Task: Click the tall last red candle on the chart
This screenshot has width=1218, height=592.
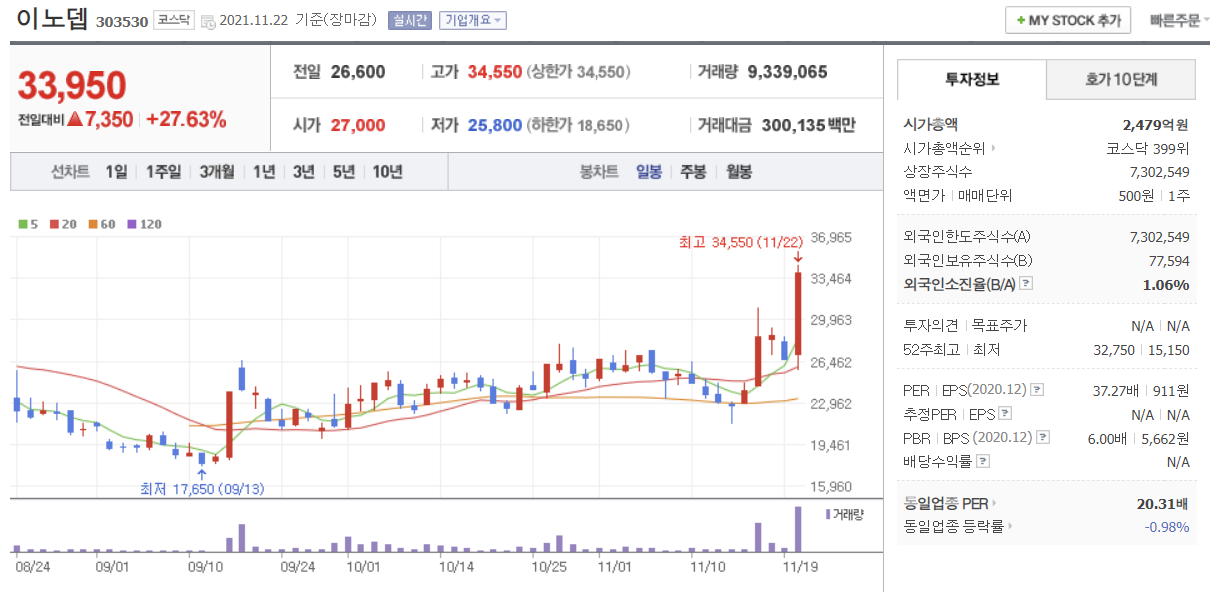Action: 798,312
